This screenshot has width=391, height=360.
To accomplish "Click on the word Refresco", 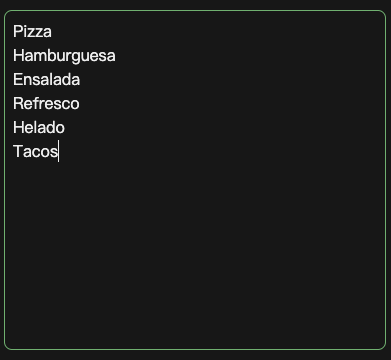I will point(46,104).
